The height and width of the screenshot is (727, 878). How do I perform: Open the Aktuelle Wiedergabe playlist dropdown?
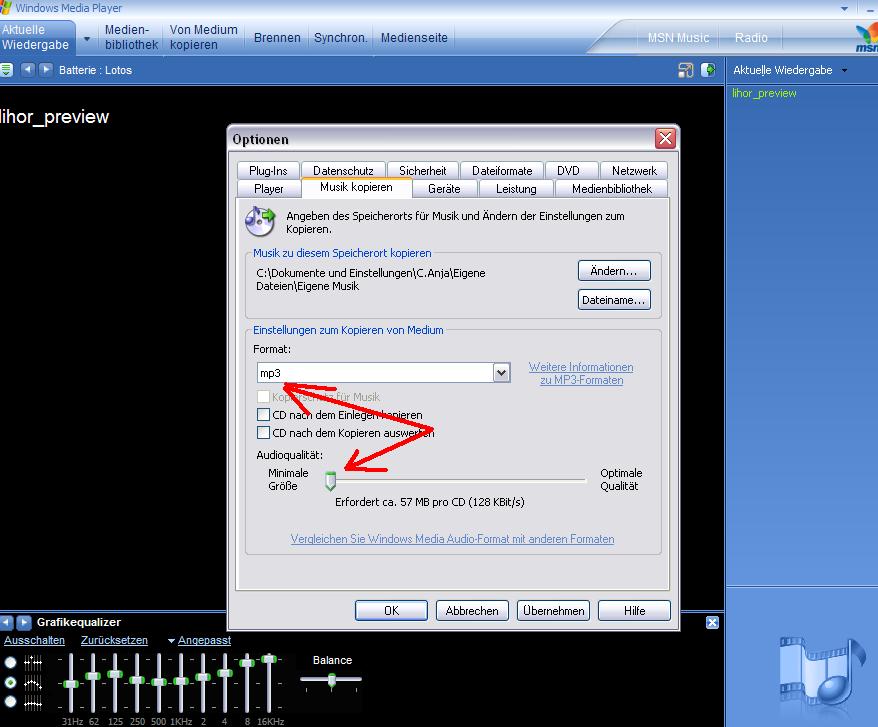point(844,71)
